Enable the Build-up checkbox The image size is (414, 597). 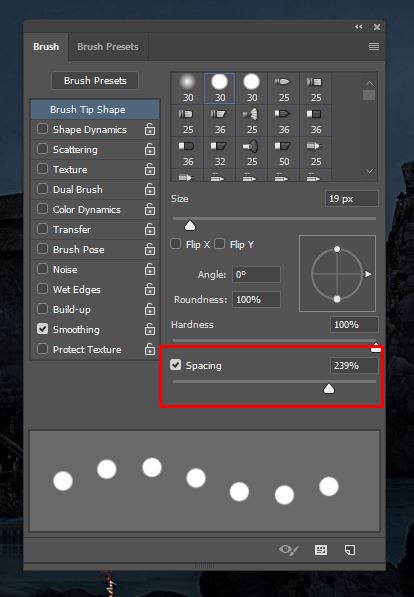[x=42, y=308]
